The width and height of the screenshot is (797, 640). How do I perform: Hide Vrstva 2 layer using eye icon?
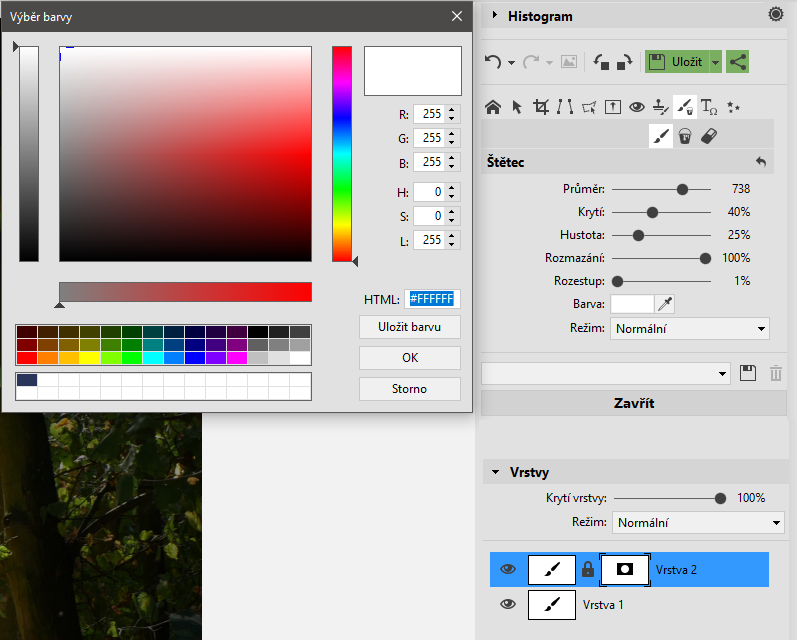[508, 569]
